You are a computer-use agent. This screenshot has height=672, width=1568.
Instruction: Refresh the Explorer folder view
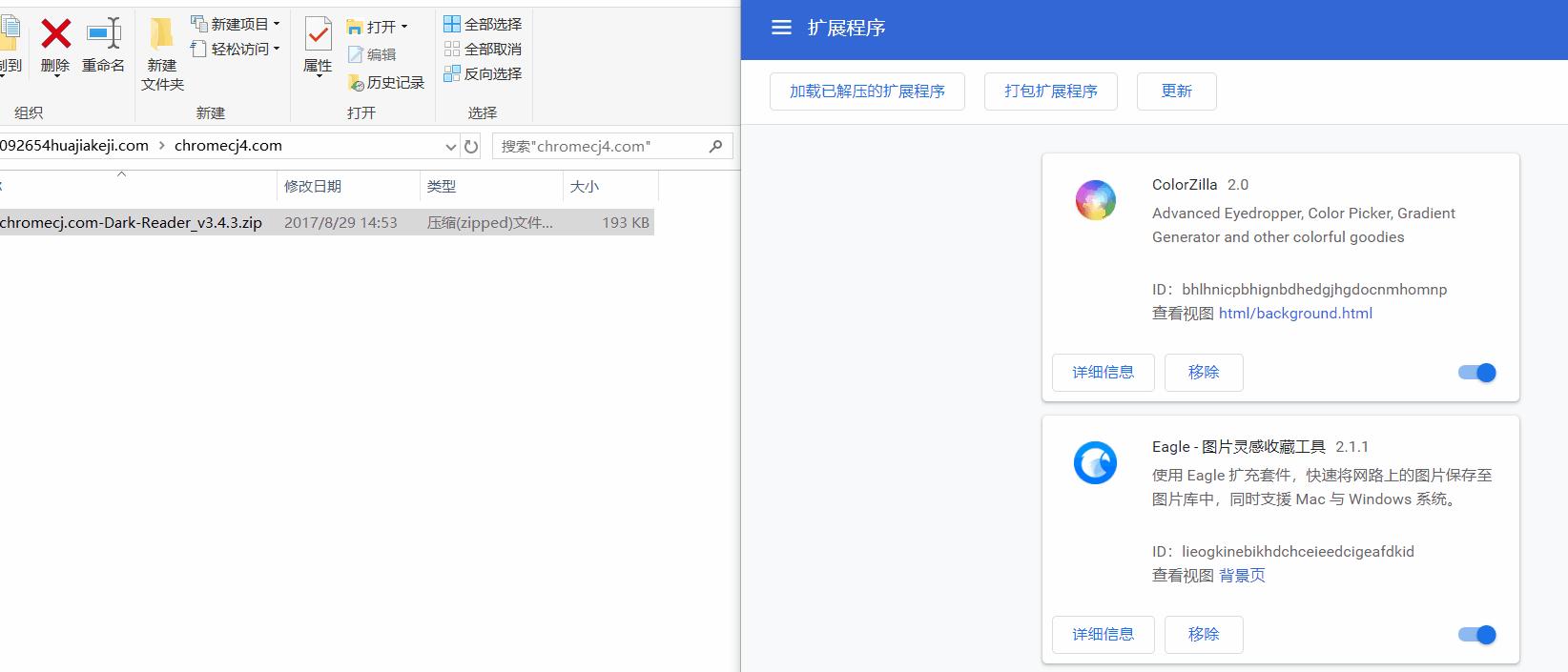pyautogui.click(x=471, y=147)
